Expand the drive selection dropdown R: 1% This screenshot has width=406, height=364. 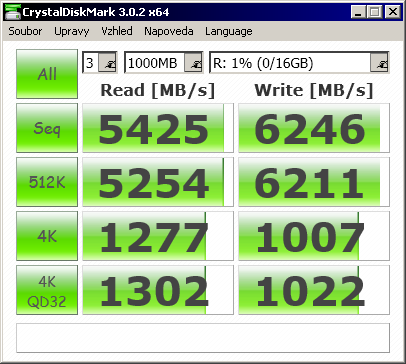pos(379,63)
